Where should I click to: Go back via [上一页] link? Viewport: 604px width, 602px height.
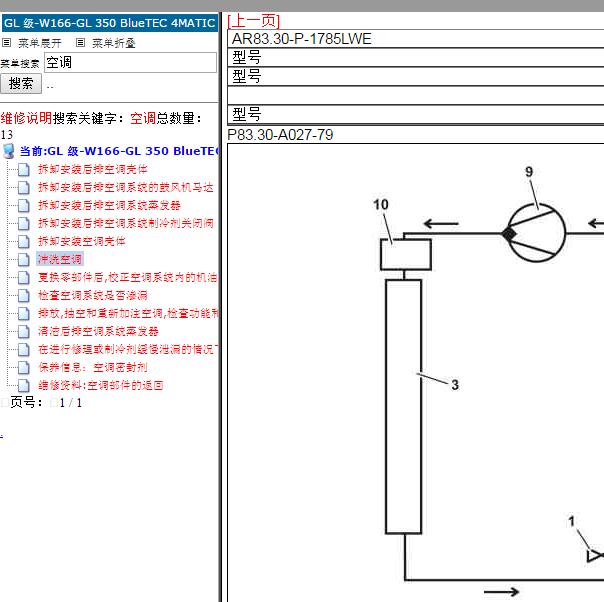point(253,21)
